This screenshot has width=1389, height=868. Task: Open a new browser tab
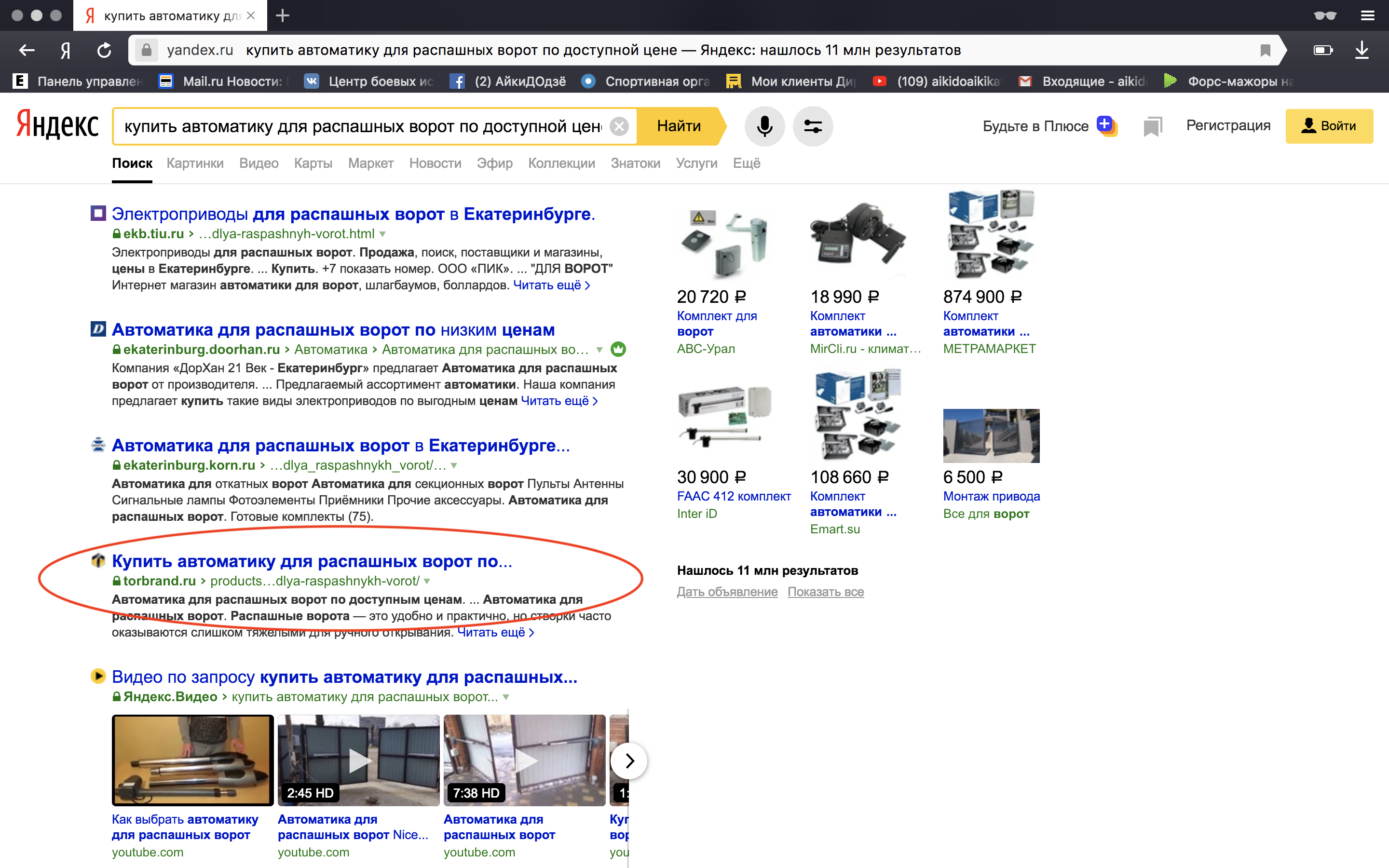pyautogui.click(x=283, y=15)
